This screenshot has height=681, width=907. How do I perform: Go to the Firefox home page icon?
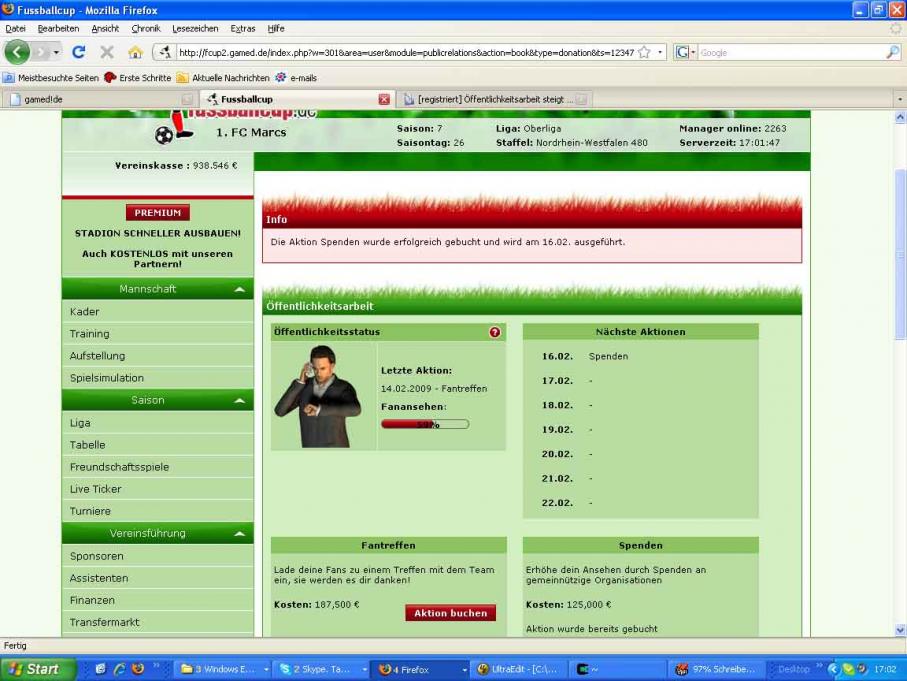135,52
